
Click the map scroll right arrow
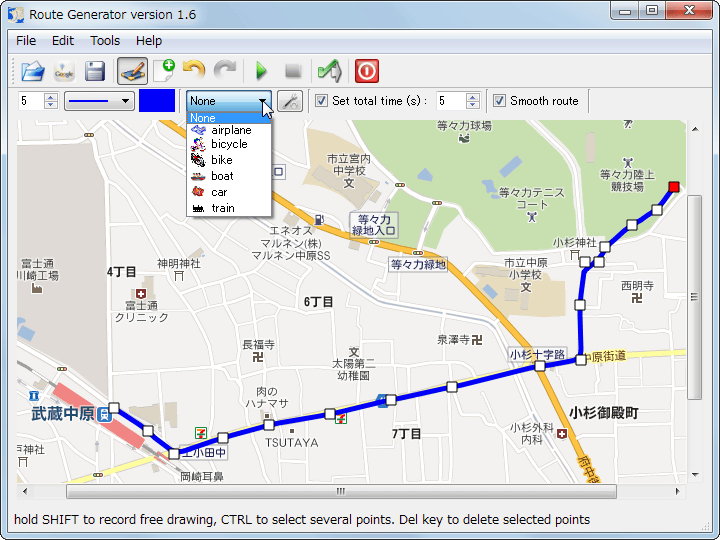coord(677,491)
